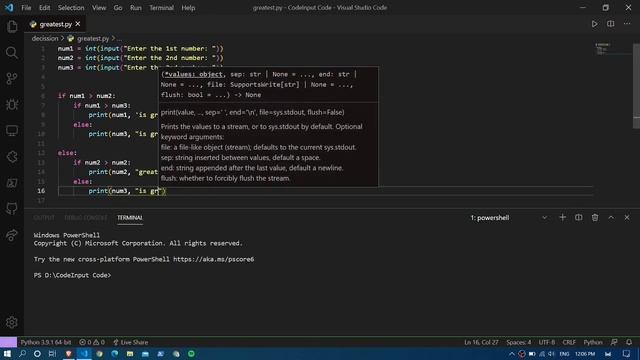Image resolution: width=640 pixels, height=360 pixels.
Task: Click the taskbar clock 12:06 PM
Action: [585, 354]
